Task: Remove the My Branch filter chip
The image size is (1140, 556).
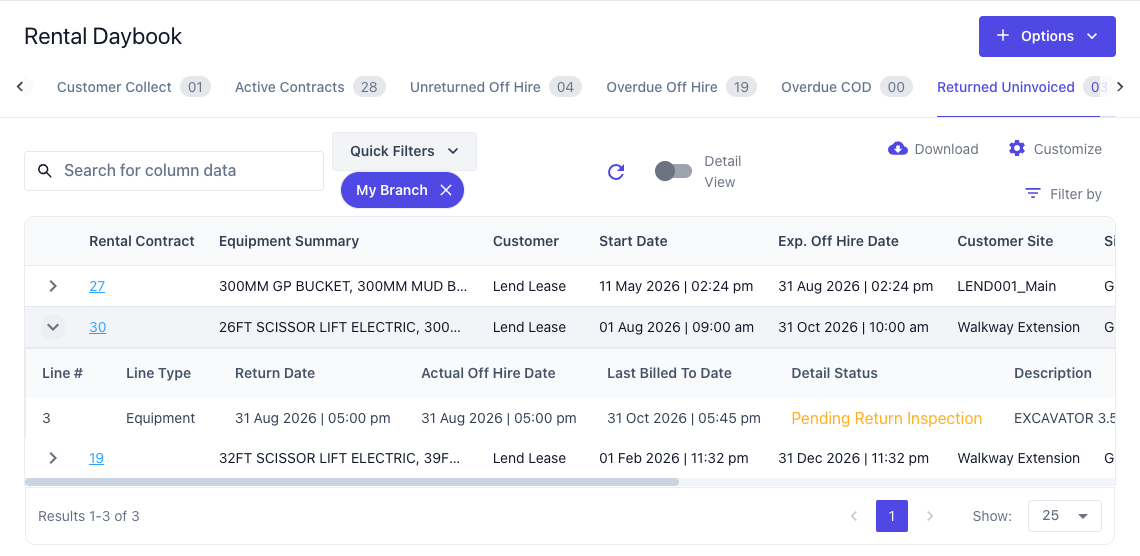Action: [x=446, y=190]
